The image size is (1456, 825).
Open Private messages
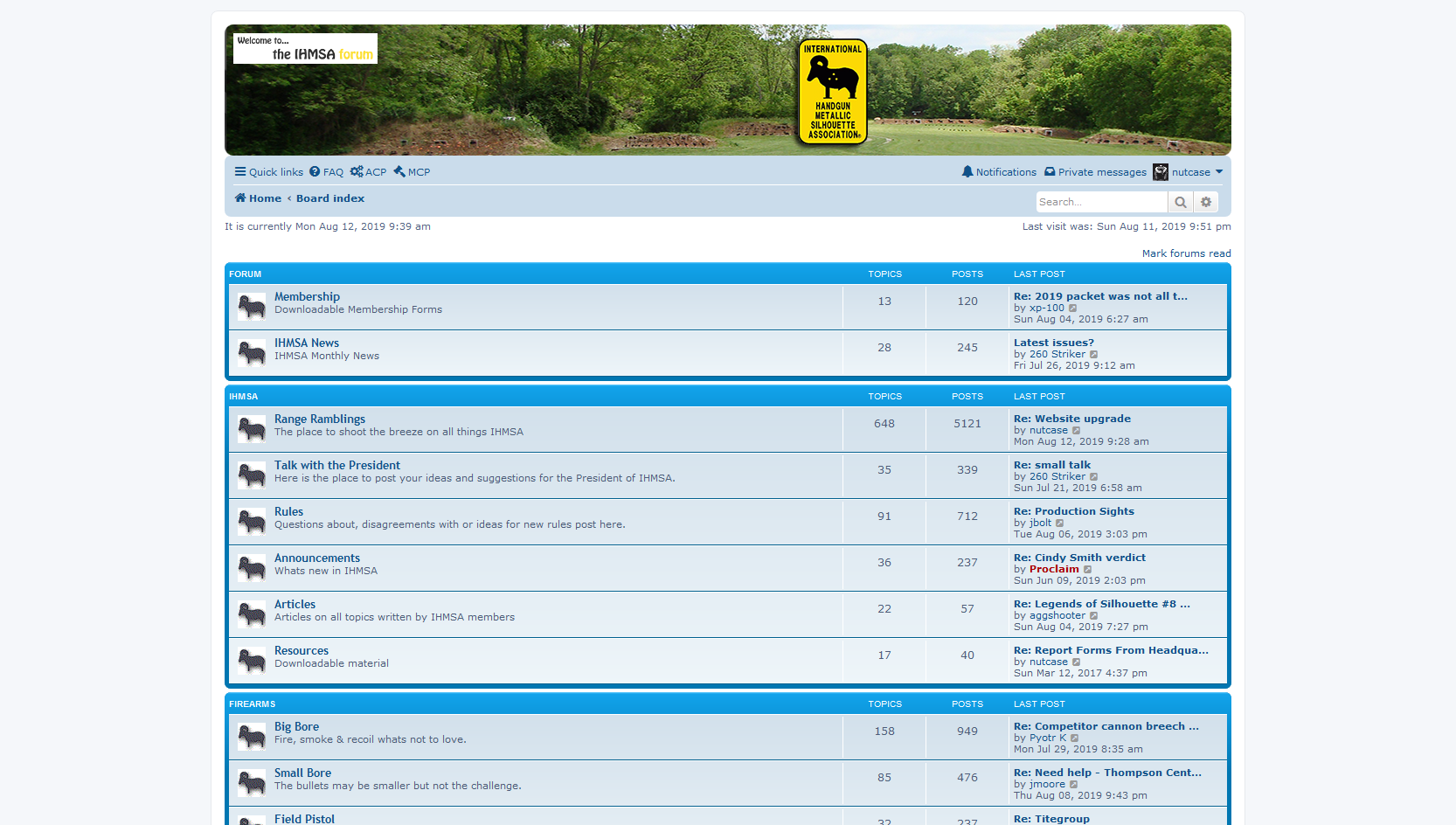coord(1095,172)
